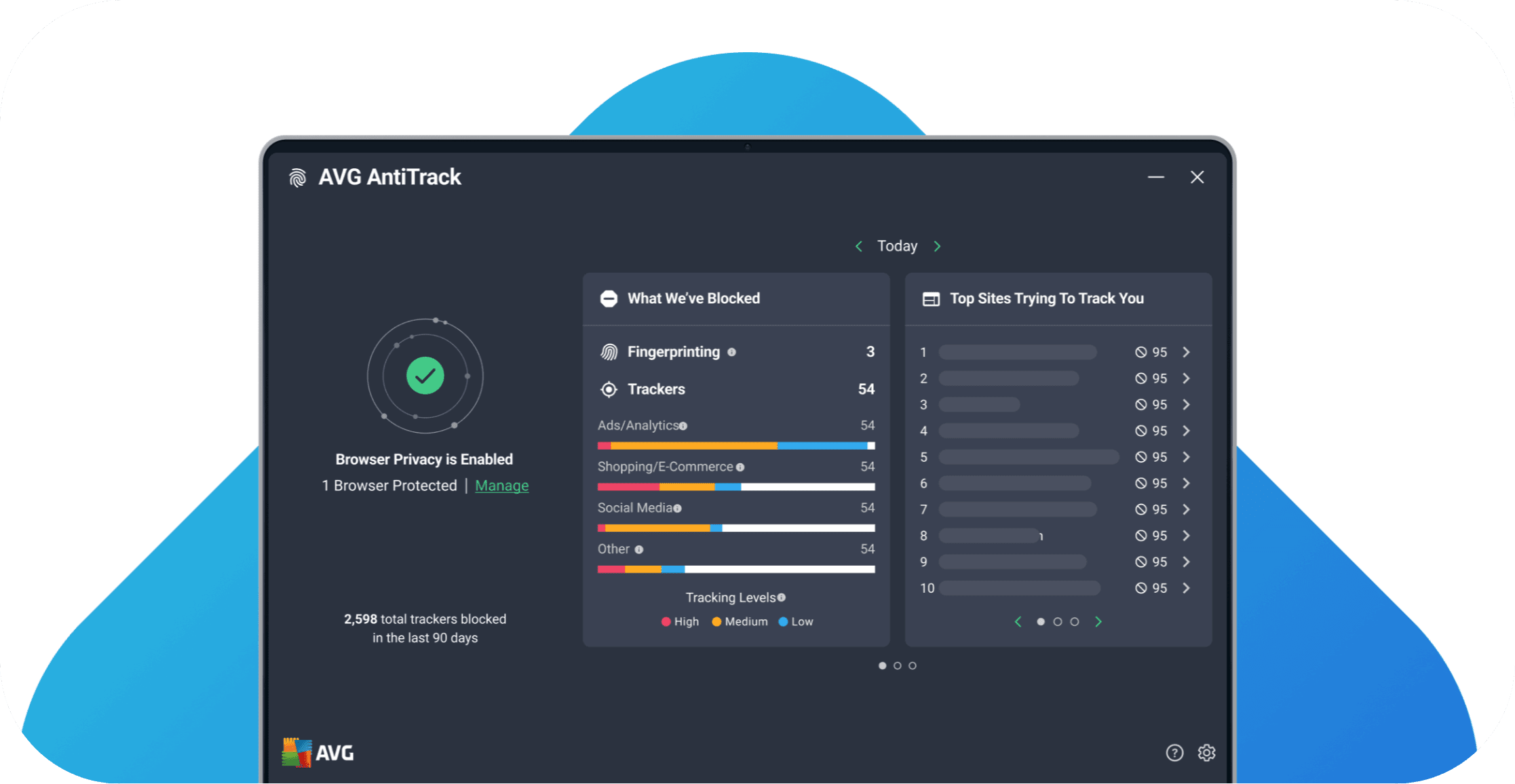This screenshot has width=1515, height=784.
Task: Click the green checkmark status icon
Action: (x=425, y=376)
